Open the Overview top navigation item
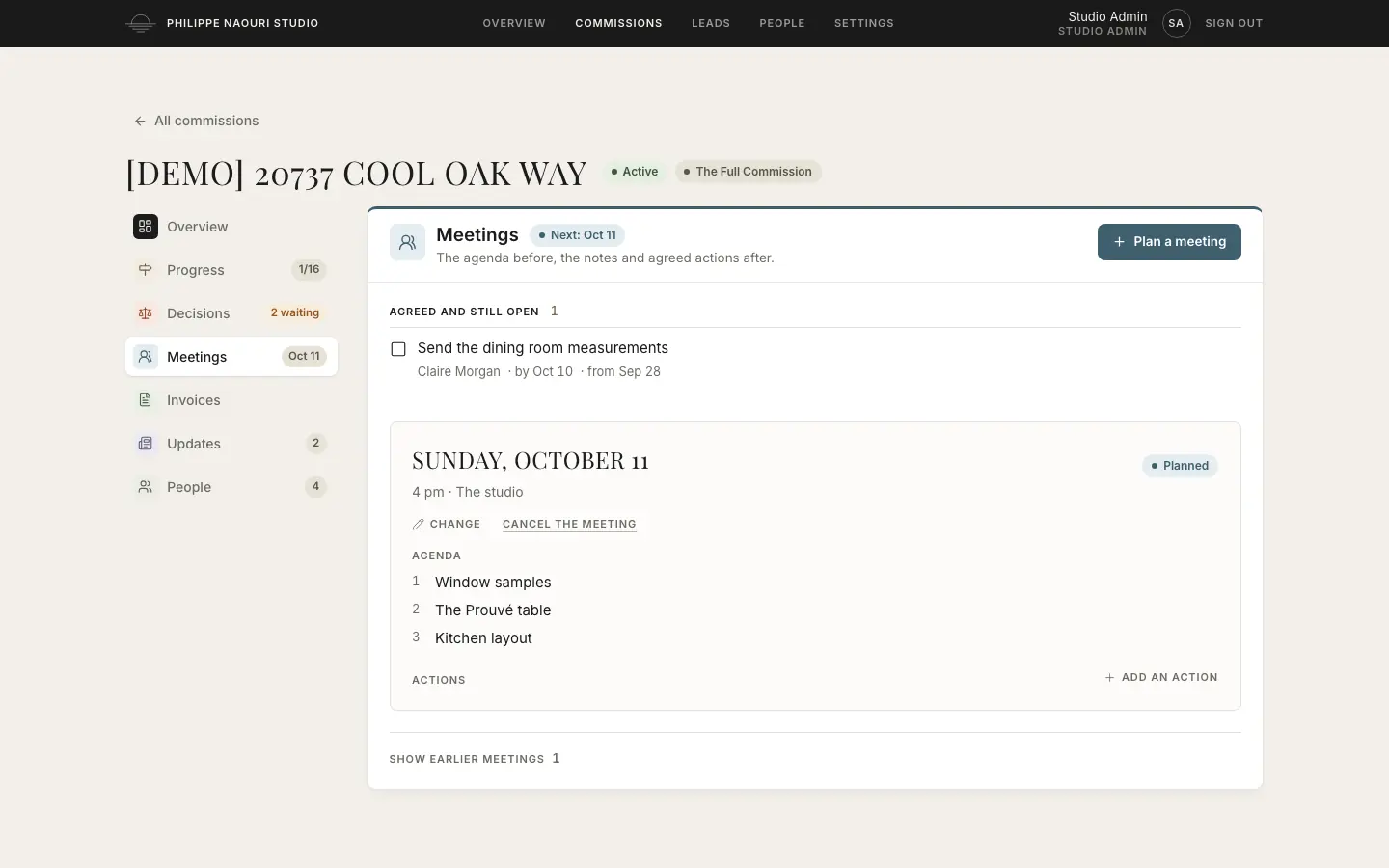1389x868 pixels. point(514,23)
